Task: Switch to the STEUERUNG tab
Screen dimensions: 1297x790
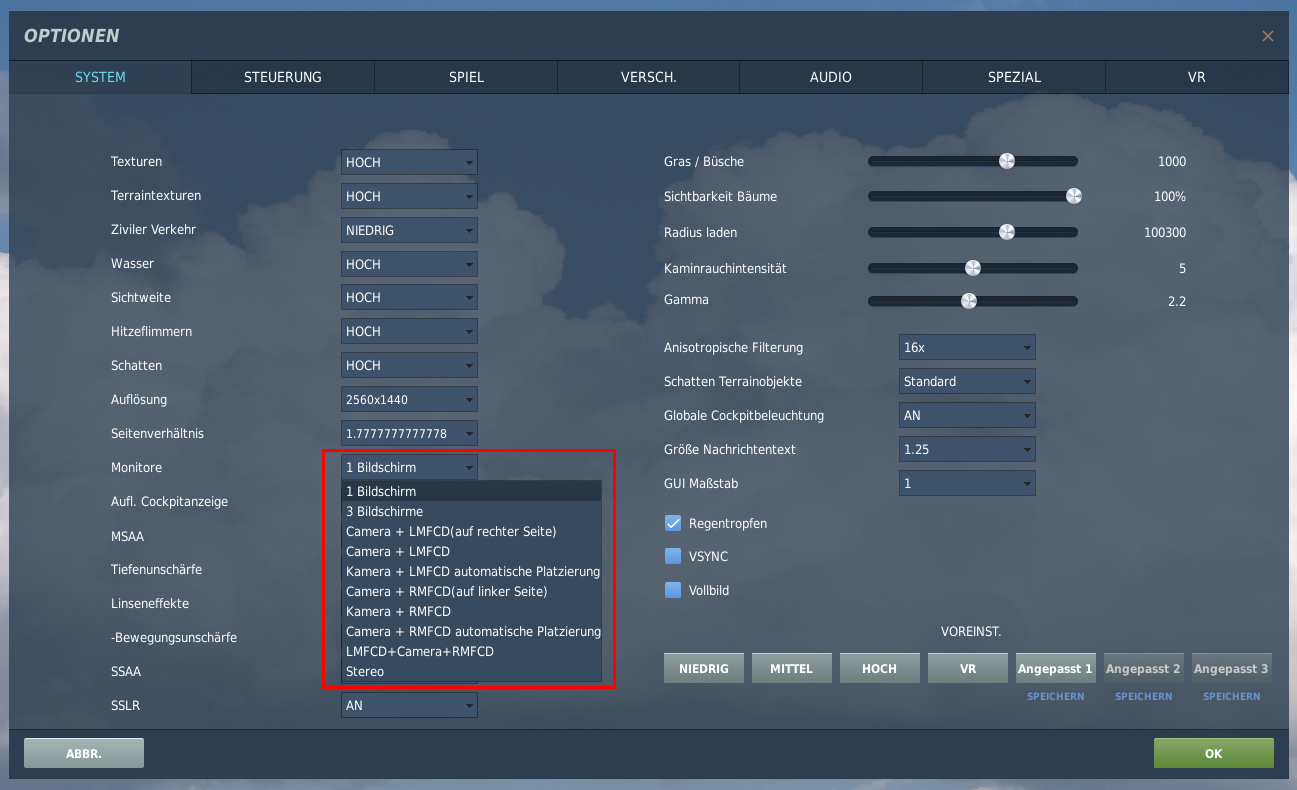Action: click(x=283, y=77)
